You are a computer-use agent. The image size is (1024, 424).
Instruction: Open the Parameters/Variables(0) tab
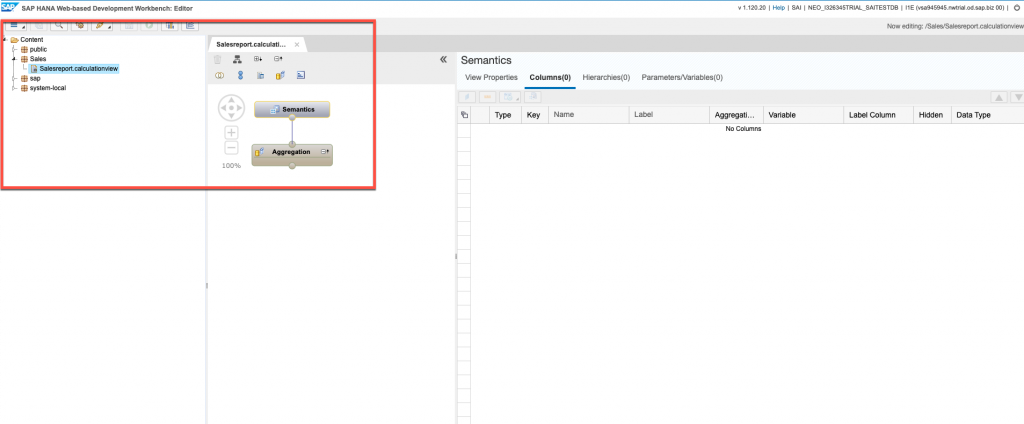682,77
